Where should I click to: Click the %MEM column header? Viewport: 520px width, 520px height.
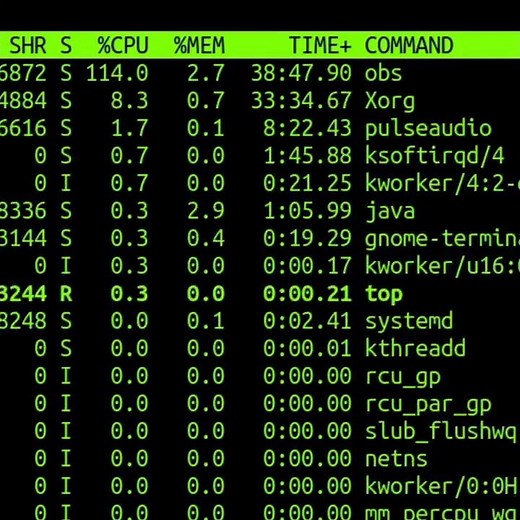(x=199, y=45)
